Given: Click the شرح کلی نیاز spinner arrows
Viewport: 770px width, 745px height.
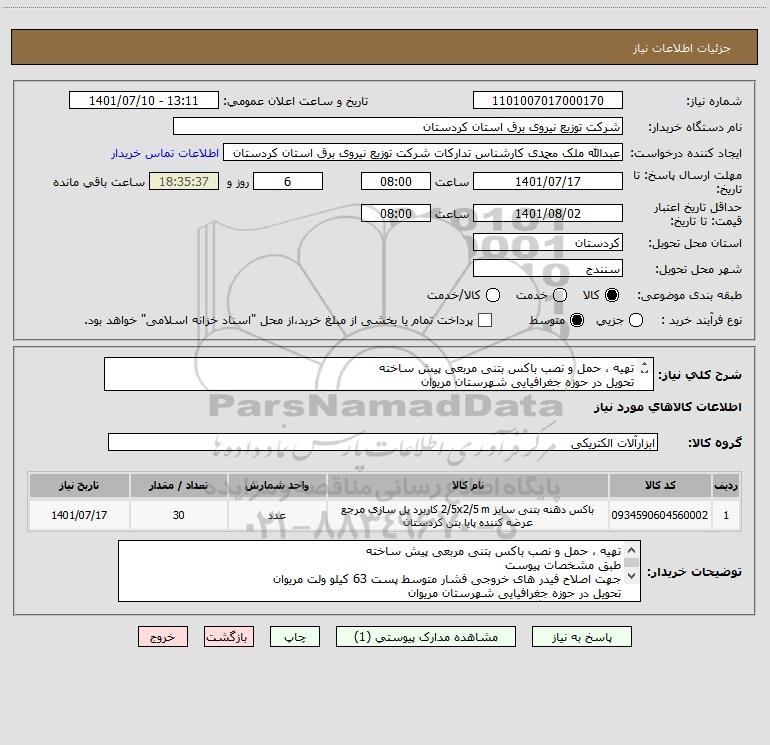Looking at the screenshot, I should point(644,367).
